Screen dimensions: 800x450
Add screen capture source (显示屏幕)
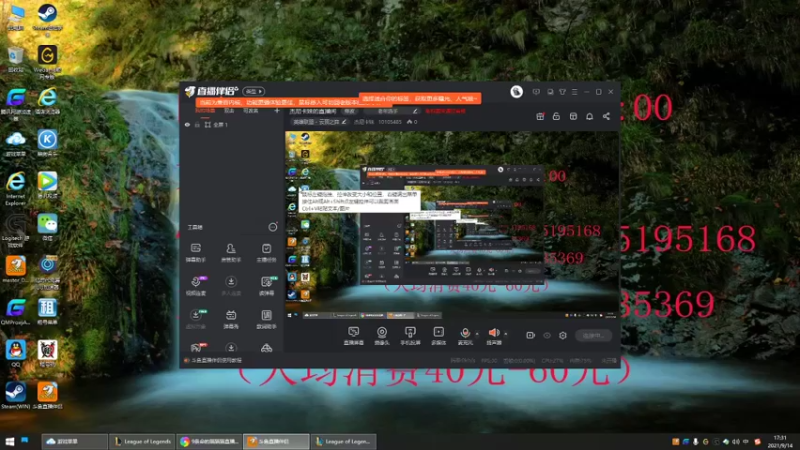(354, 335)
